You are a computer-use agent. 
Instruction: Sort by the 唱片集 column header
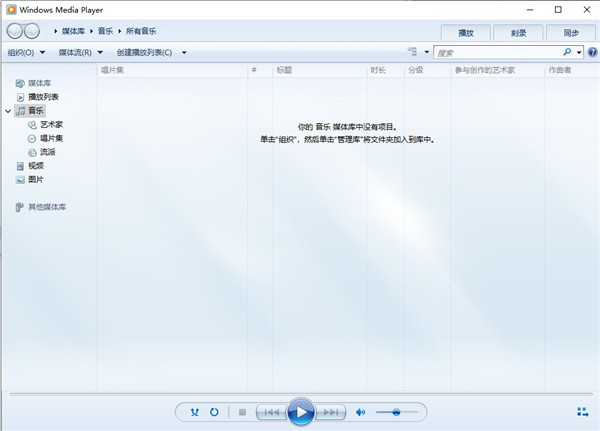pyautogui.click(x=172, y=70)
